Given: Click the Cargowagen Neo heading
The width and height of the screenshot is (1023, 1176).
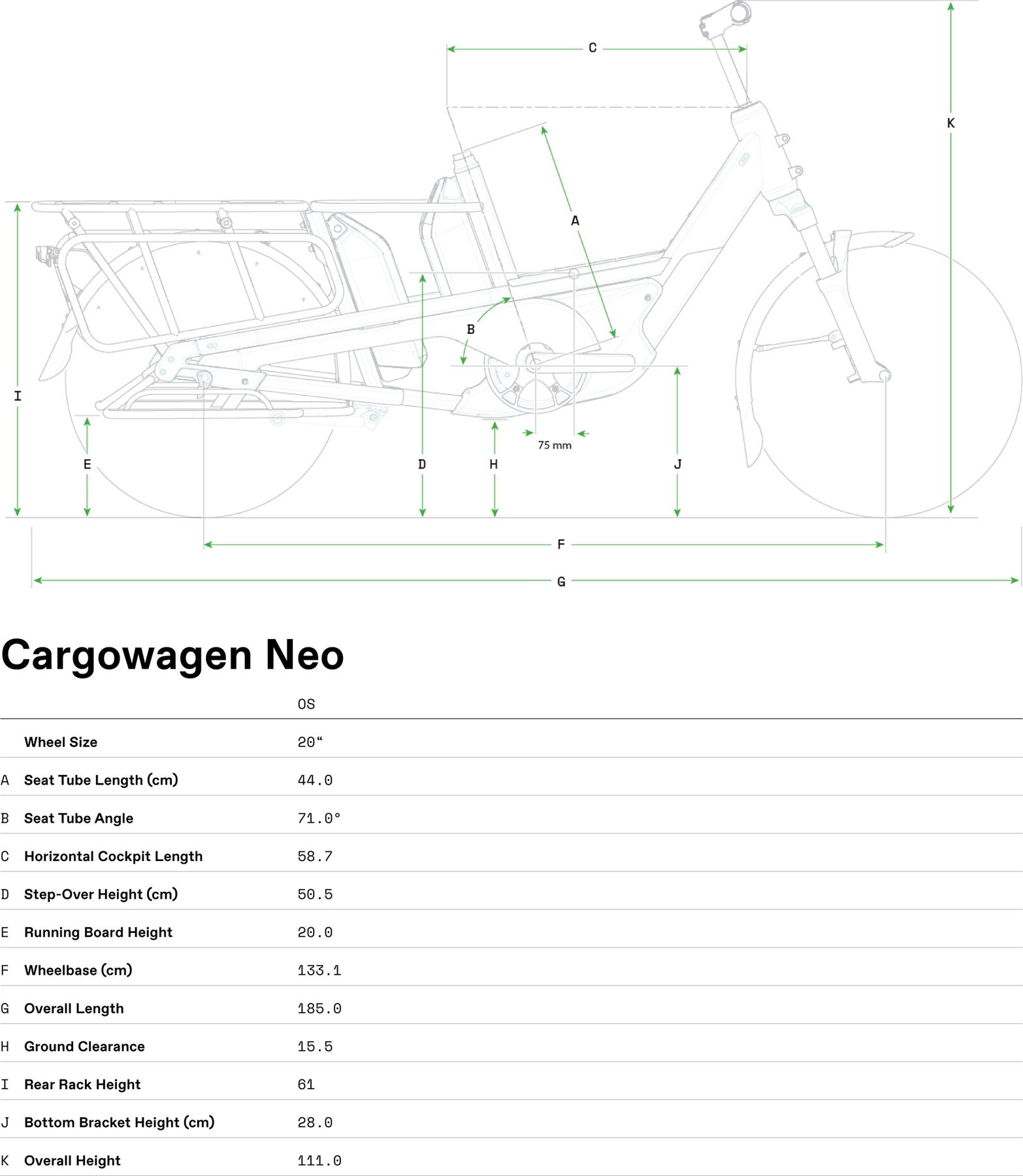Looking at the screenshot, I should click(x=172, y=655).
